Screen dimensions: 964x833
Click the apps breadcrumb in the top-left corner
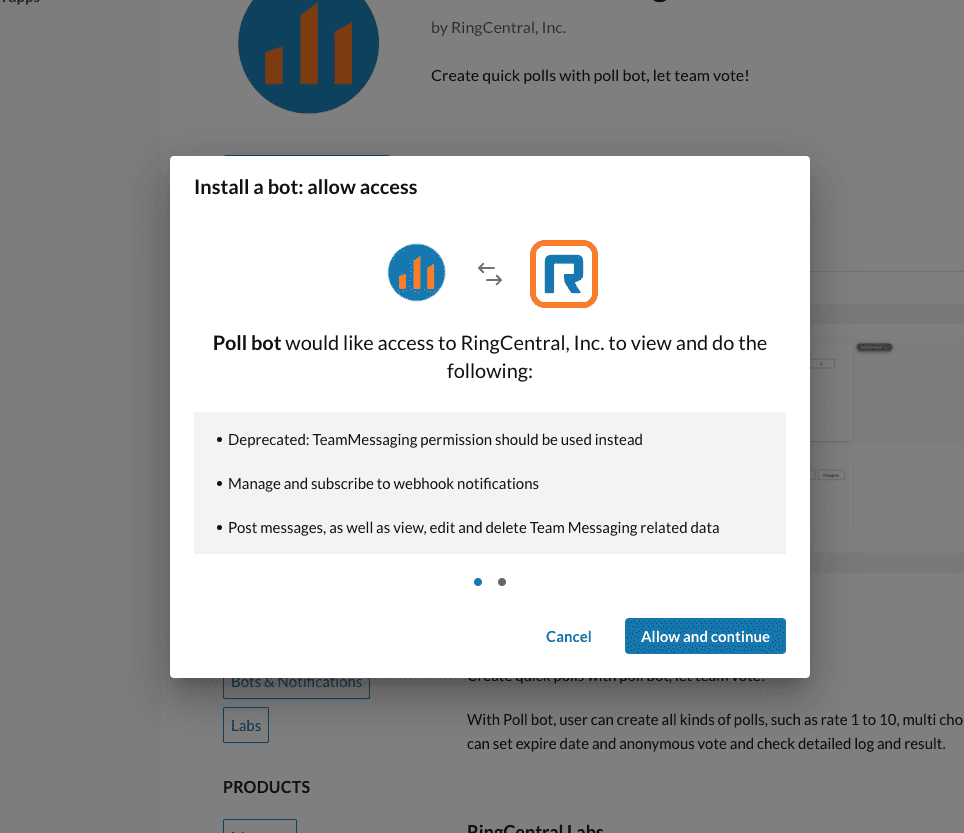coord(22,4)
